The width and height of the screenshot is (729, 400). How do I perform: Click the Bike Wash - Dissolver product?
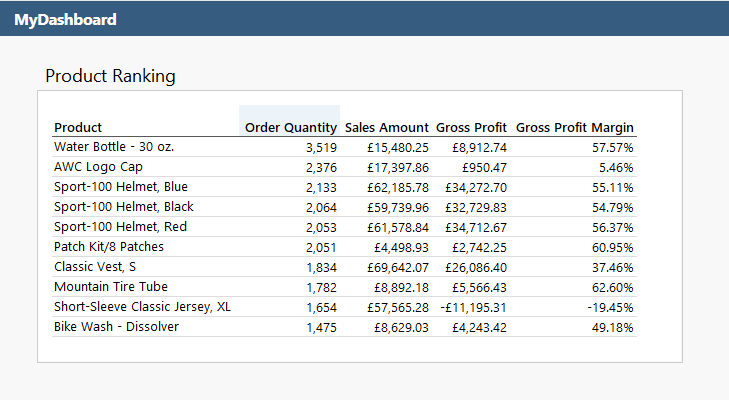(x=116, y=327)
